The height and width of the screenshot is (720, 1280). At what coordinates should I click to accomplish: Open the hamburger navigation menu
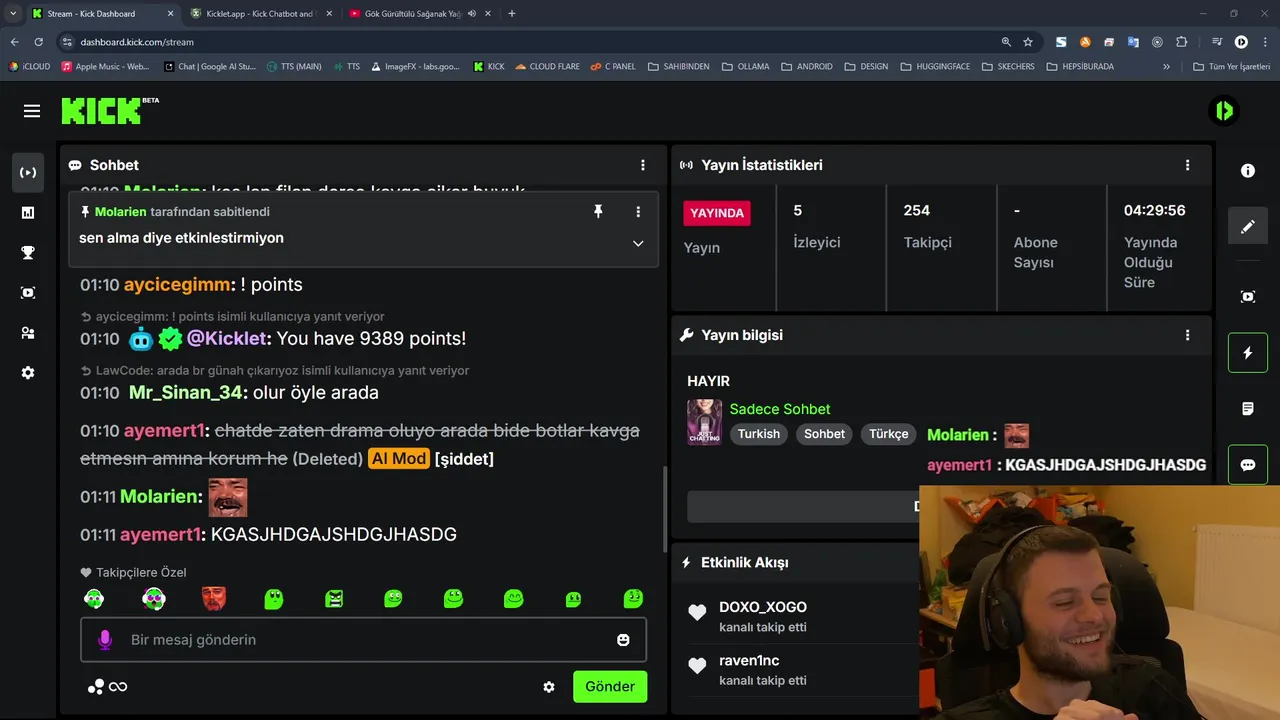click(x=32, y=111)
